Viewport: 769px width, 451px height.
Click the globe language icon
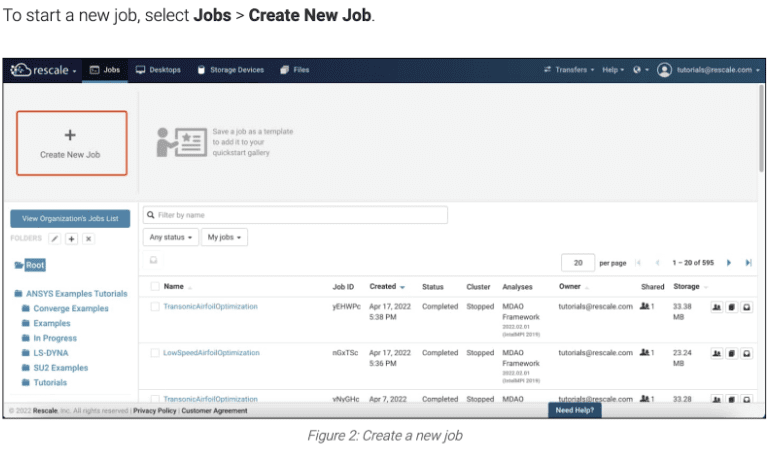click(x=638, y=70)
